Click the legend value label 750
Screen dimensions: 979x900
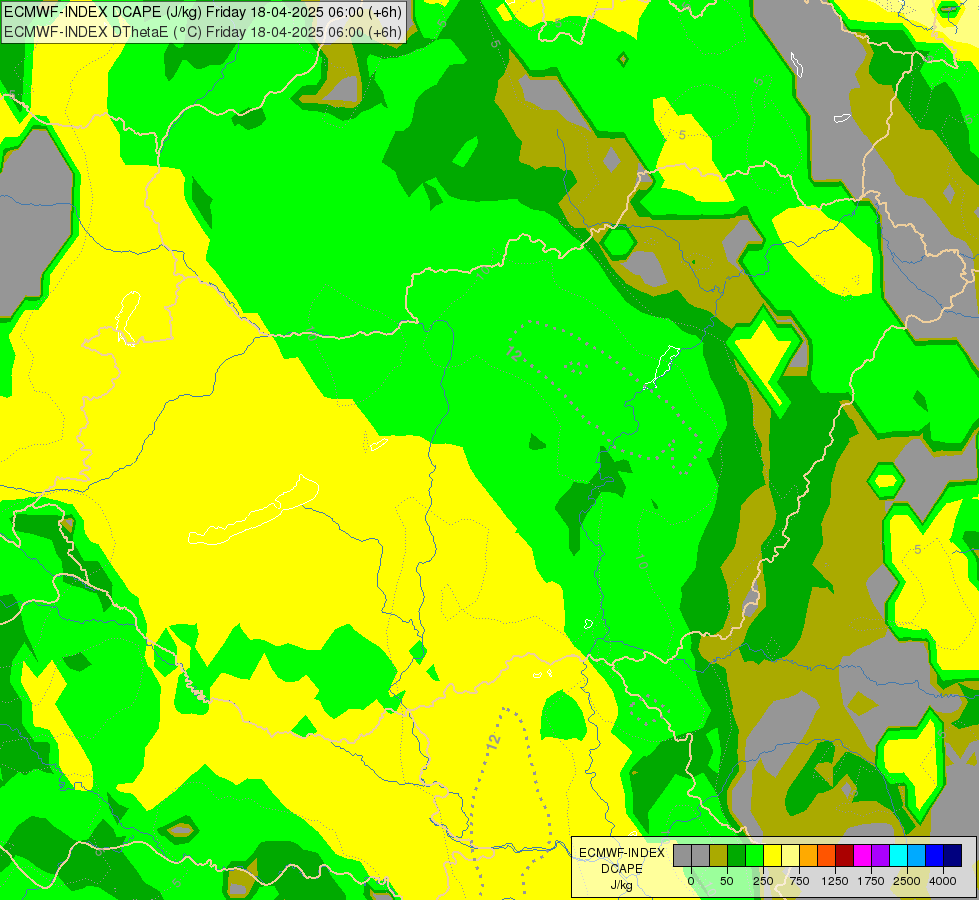click(x=799, y=881)
